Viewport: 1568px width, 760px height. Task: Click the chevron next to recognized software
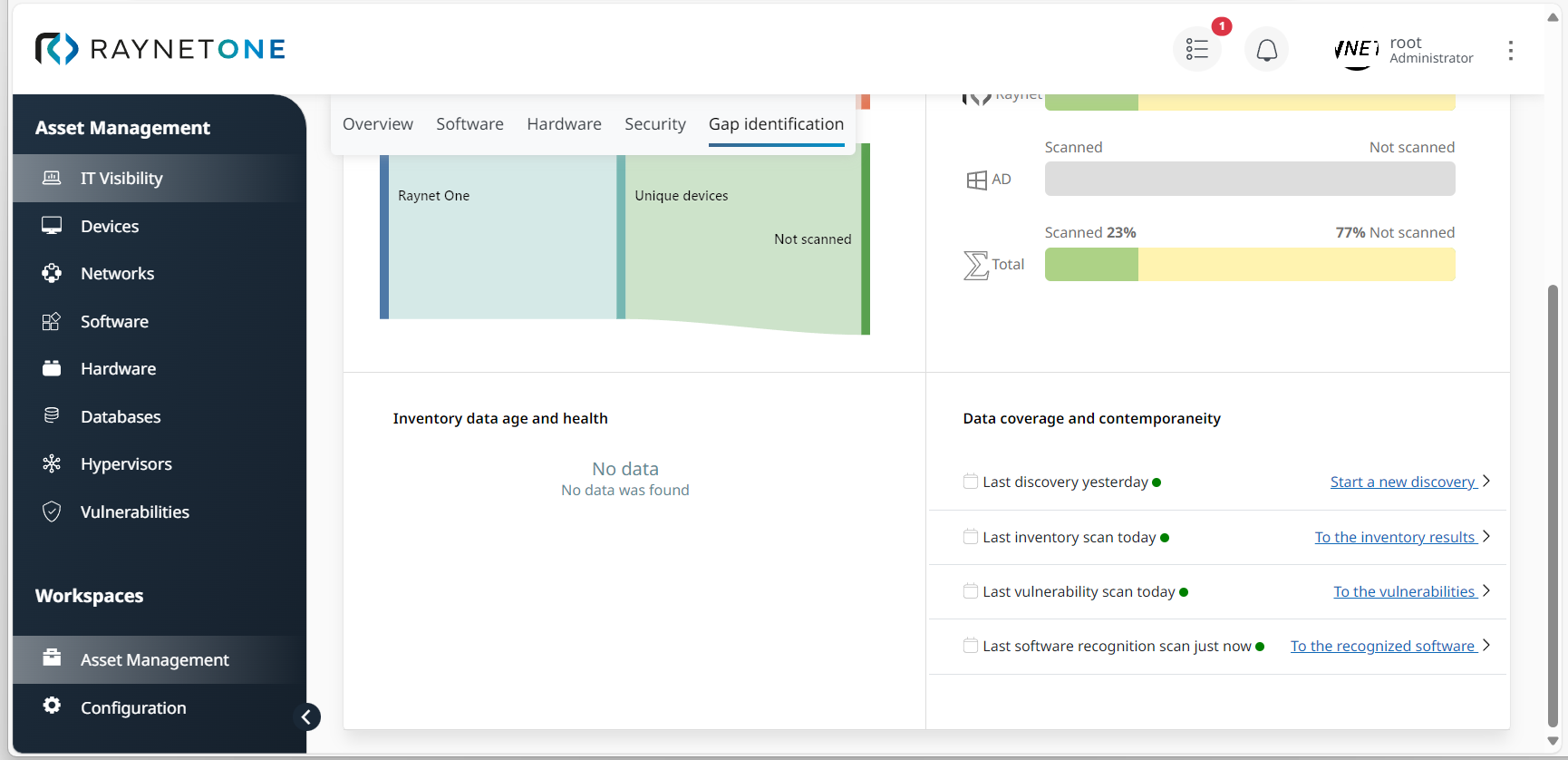1486,646
